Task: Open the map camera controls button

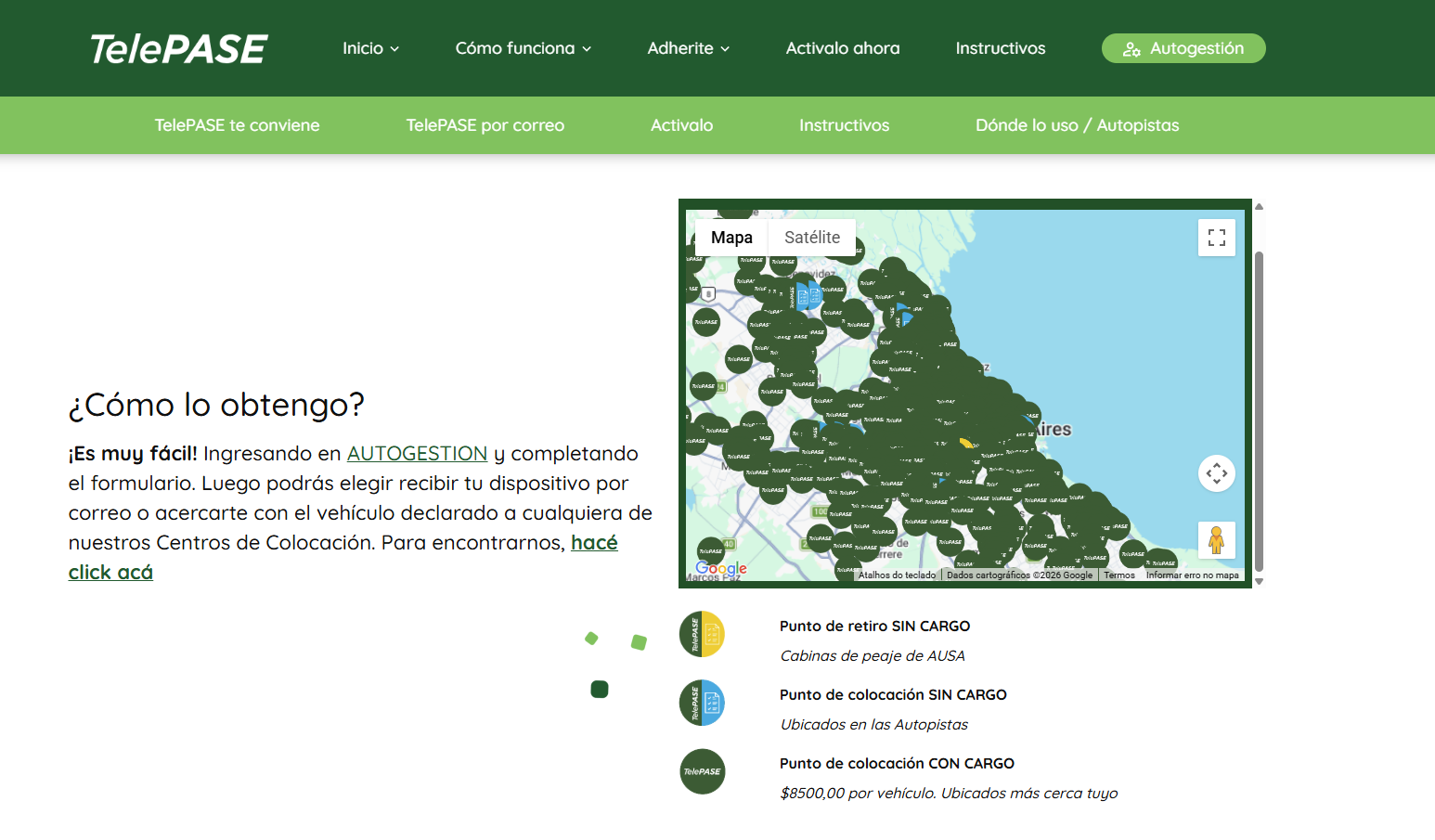Action: click(x=1217, y=473)
